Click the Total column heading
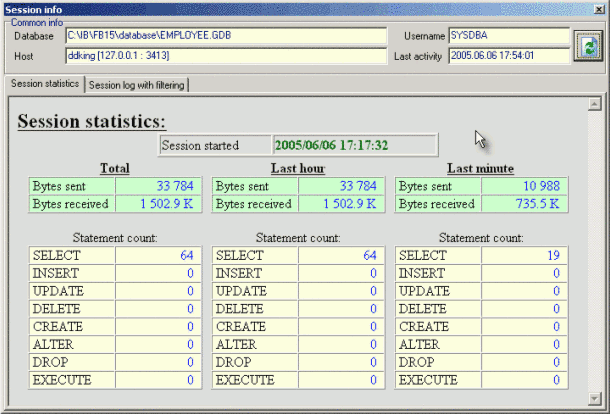Screen dimensions: 610x414 [115, 168]
